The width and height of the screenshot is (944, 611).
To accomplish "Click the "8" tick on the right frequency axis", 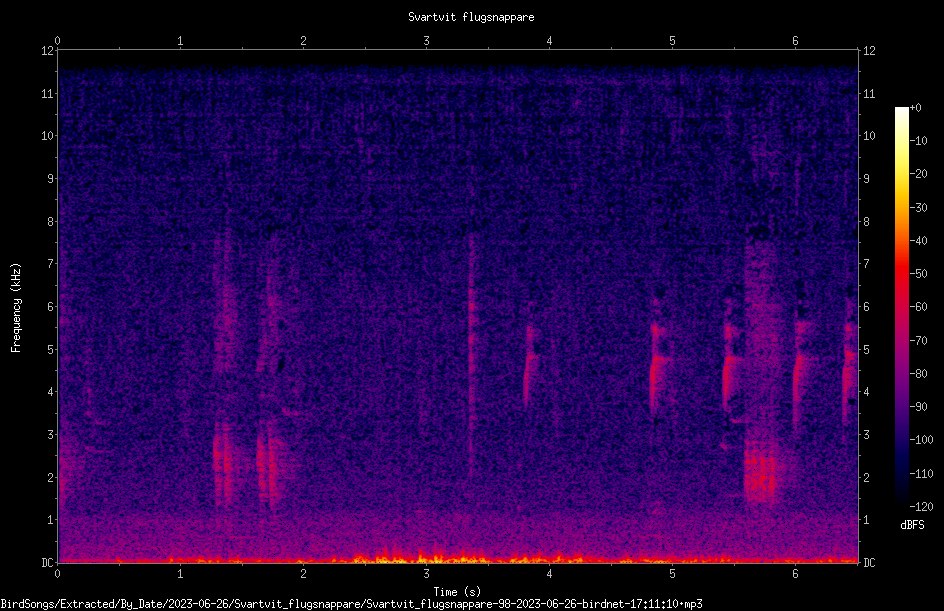I will coord(866,222).
